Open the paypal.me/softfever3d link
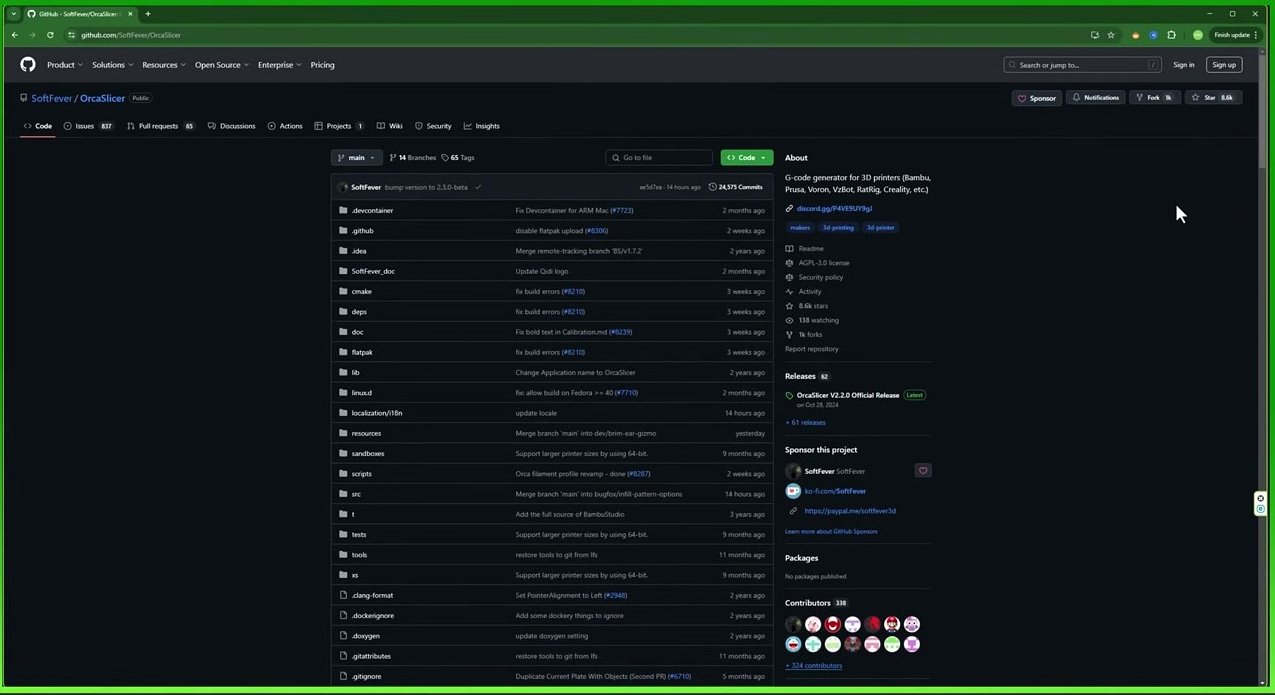Viewport: 1275px width, 695px height. coord(850,511)
